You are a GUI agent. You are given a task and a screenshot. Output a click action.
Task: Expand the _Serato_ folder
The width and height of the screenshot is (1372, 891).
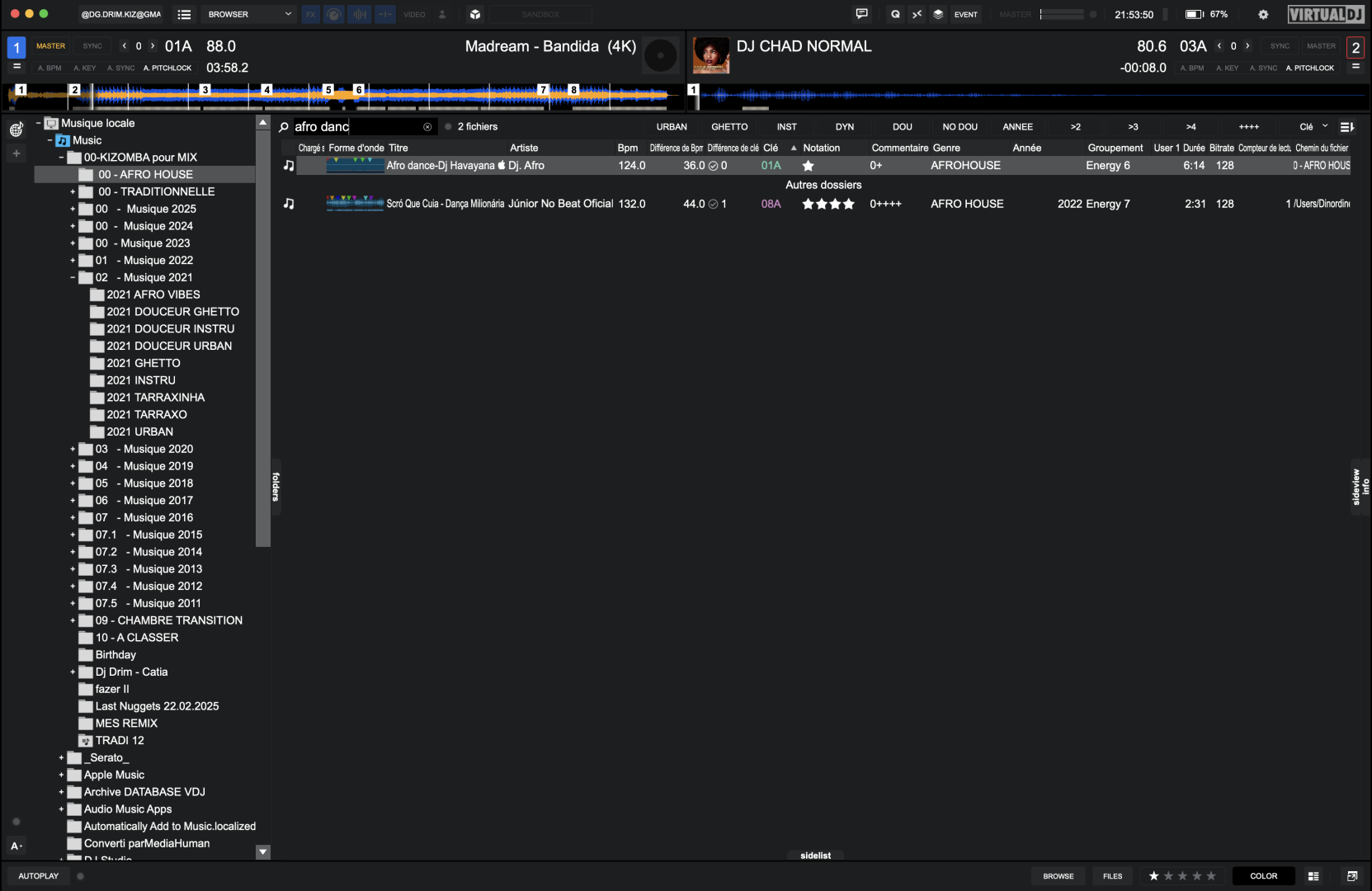point(61,758)
